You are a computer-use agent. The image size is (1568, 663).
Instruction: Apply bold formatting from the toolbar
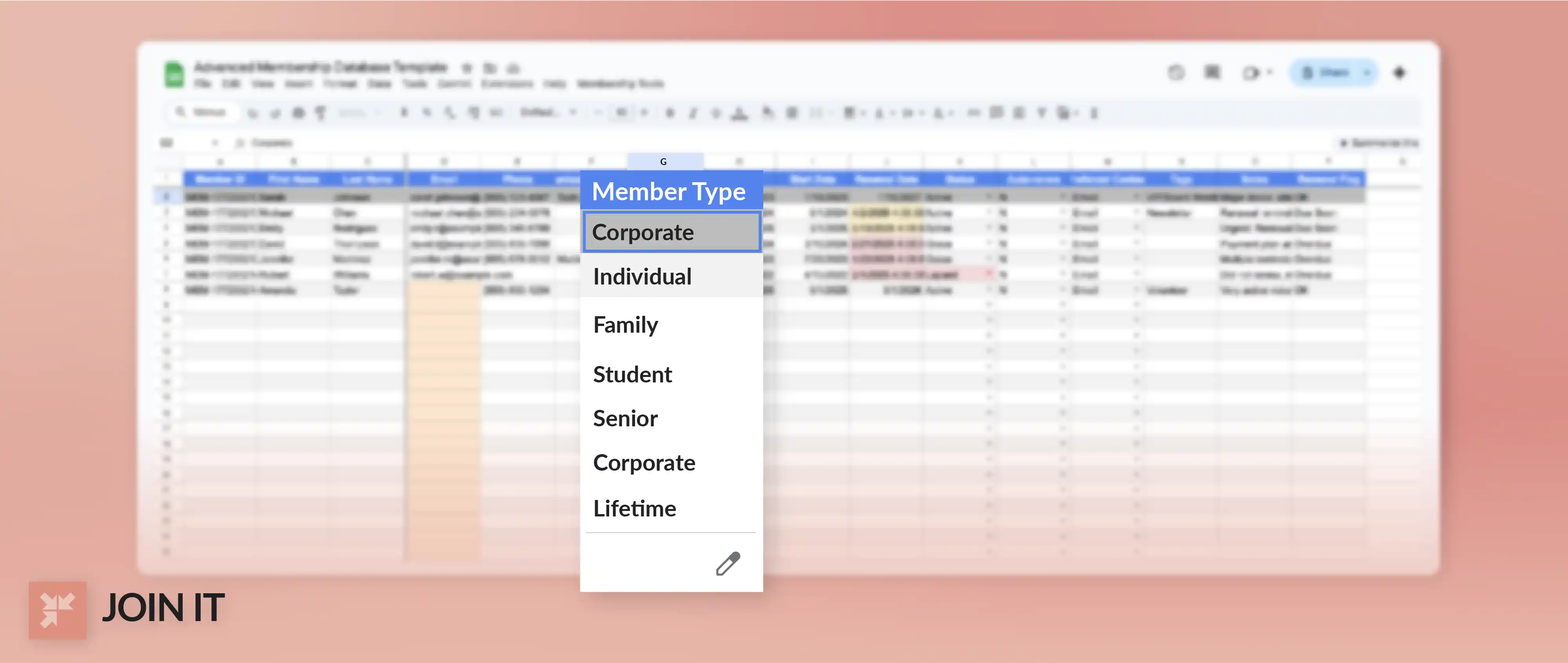pyautogui.click(x=670, y=112)
